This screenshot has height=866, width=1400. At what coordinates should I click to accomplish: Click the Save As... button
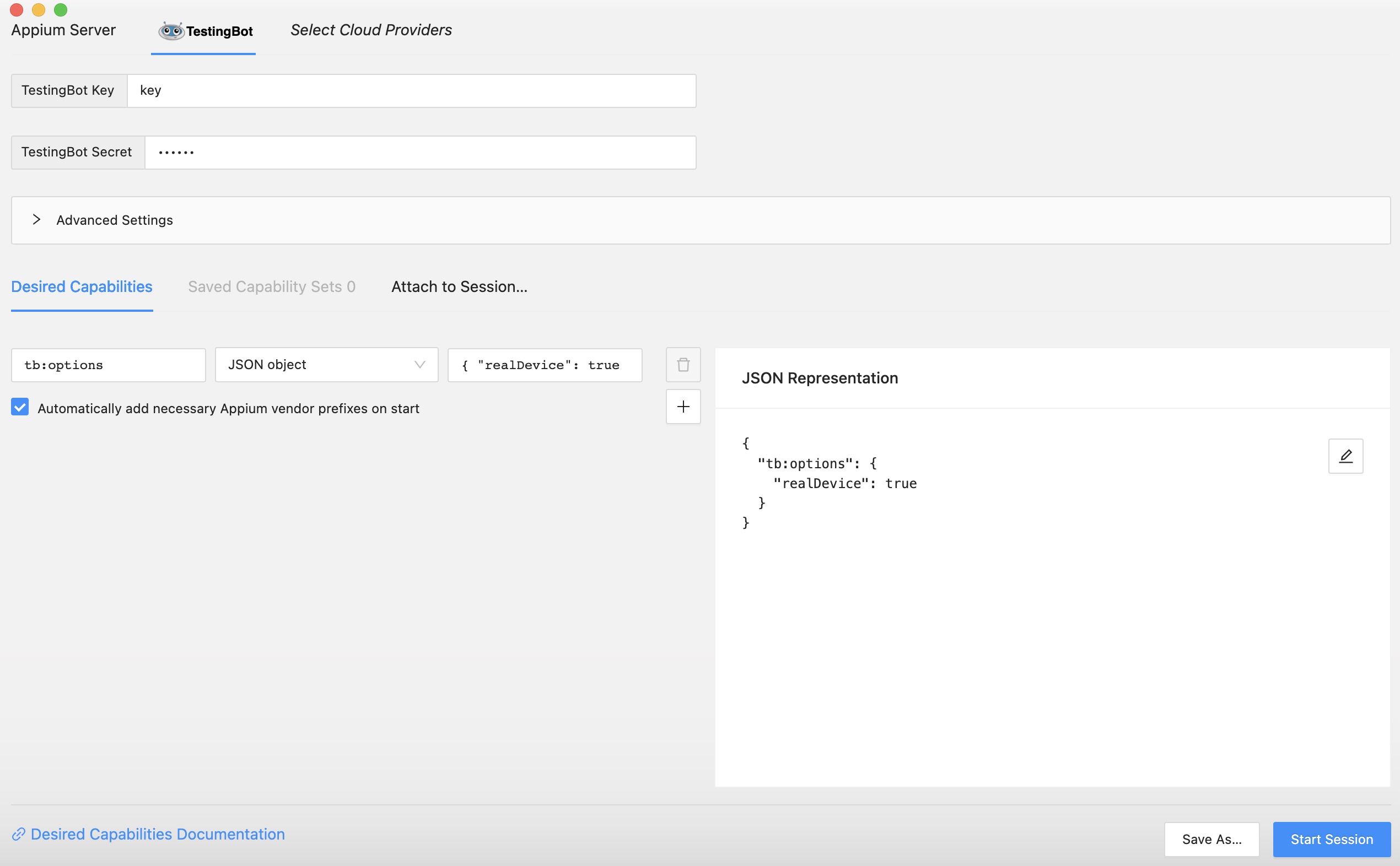(1212, 839)
